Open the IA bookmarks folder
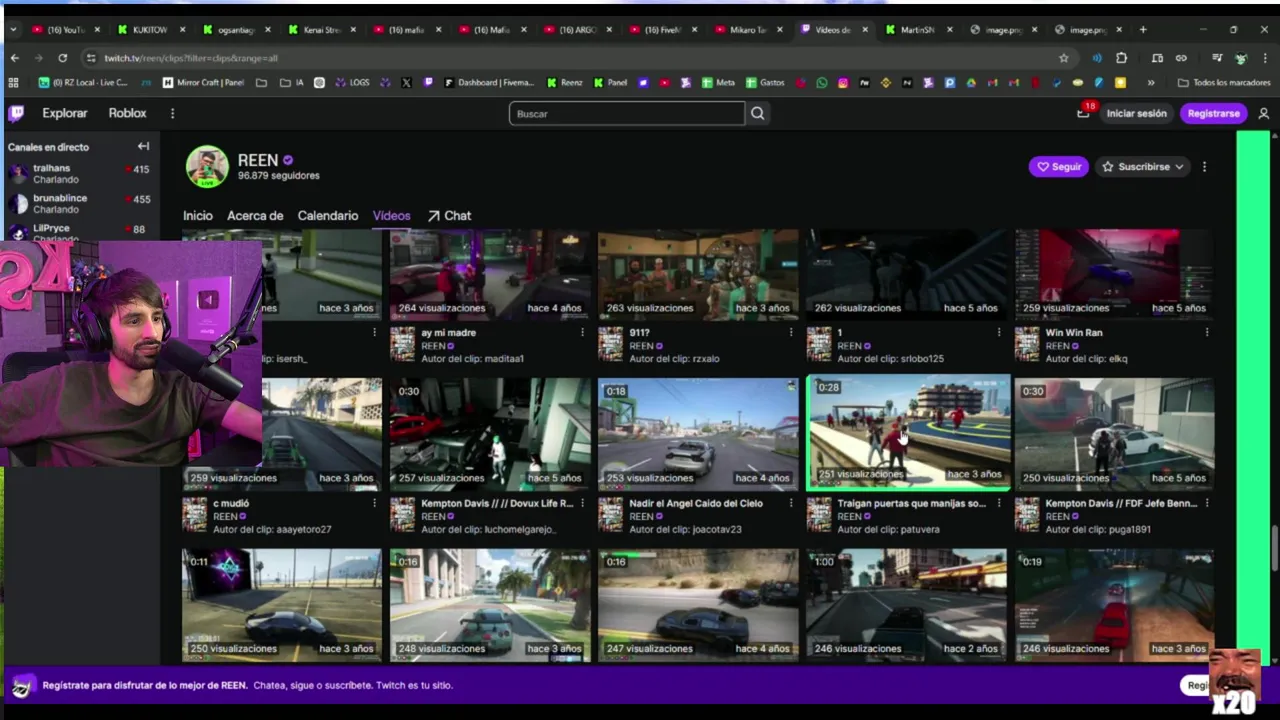This screenshot has height=720, width=1280. (292, 83)
